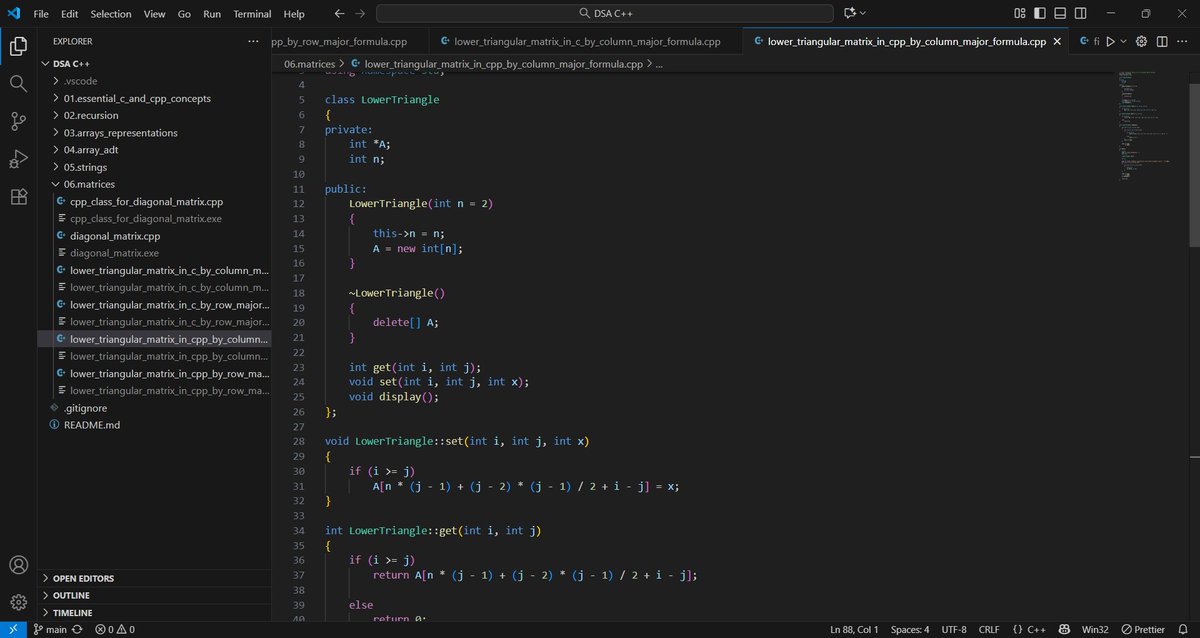Open the Terminal menu
The height and width of the screenshot is (638, 1200).
251,13
